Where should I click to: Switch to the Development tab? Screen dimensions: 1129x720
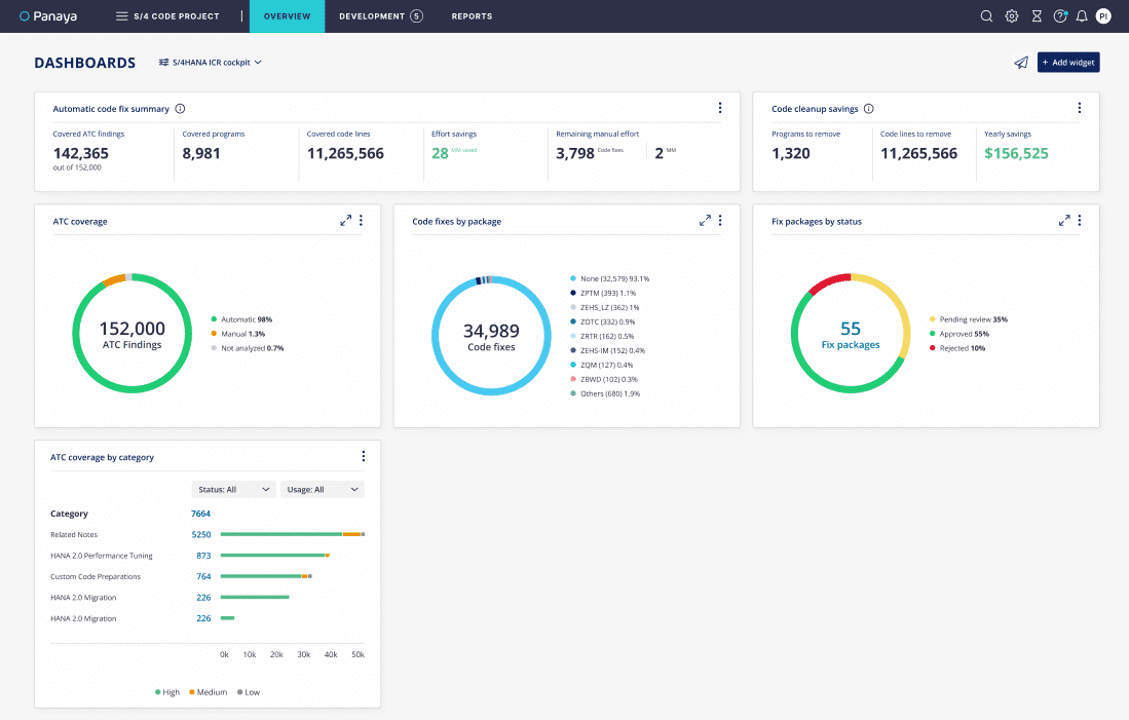(381, 16)
